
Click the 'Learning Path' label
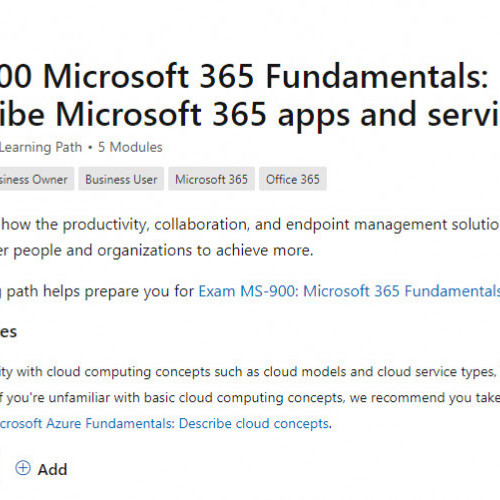pyautogui.click(x=41, y=147)
